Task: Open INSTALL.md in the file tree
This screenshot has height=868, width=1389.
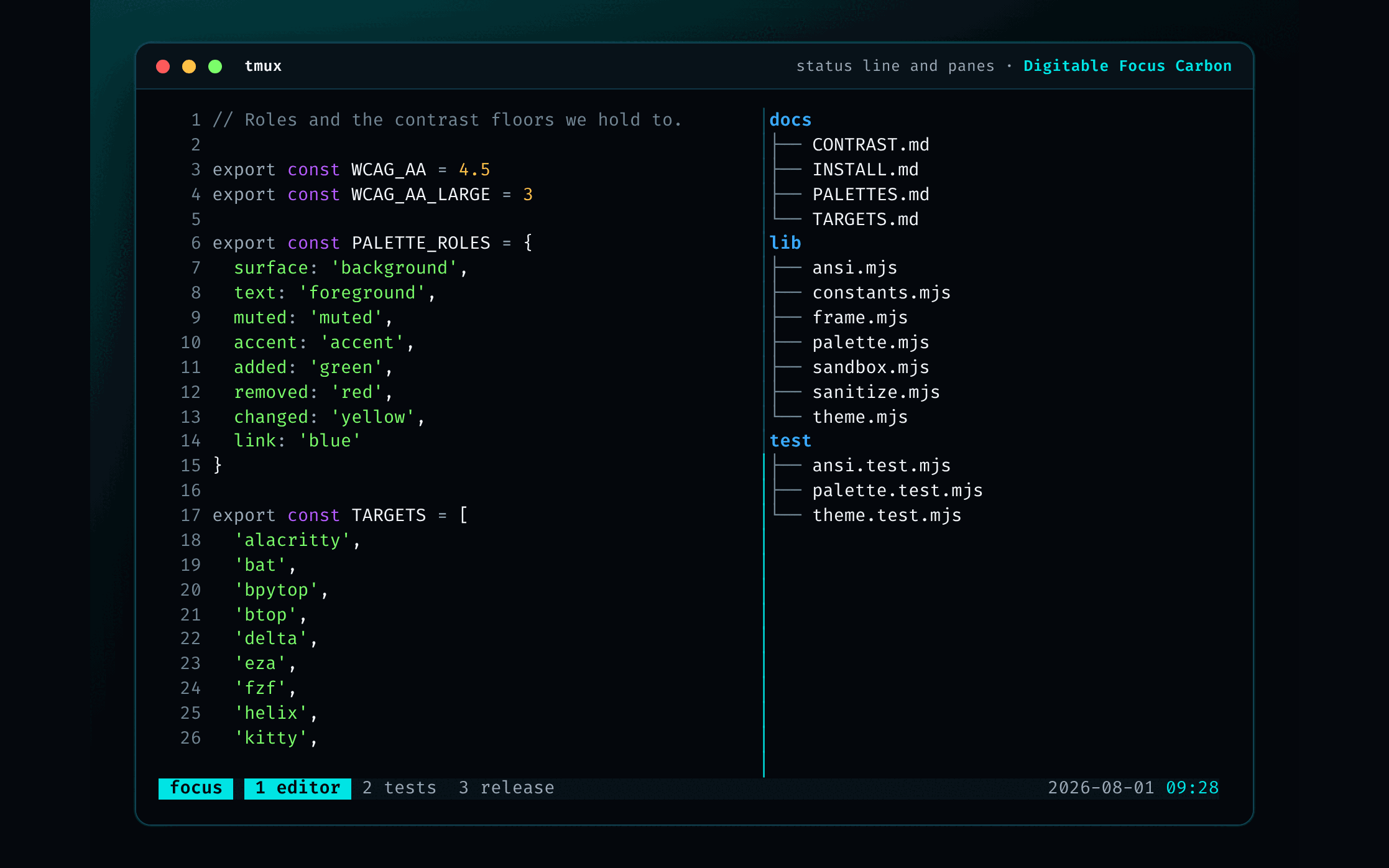Action: (x=865, y=170)
